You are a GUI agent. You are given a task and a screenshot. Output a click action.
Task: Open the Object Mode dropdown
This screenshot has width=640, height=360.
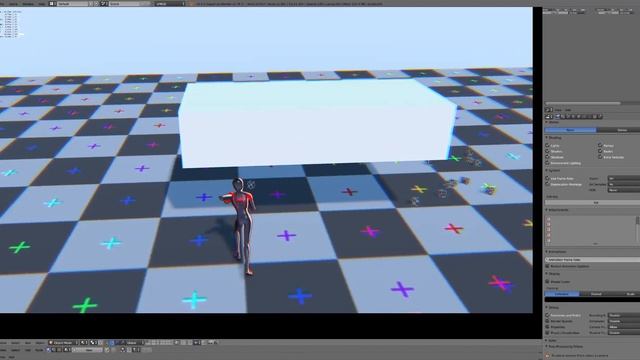(x=62, y=343)
